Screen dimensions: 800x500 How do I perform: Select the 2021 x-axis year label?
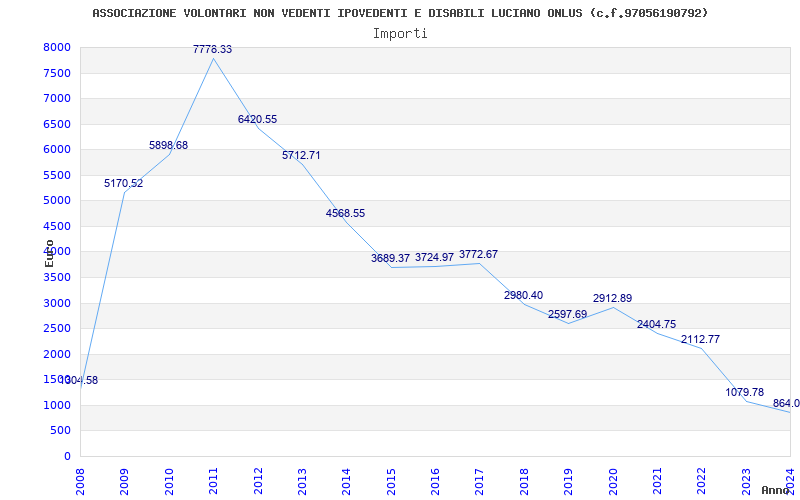(657, 481)
